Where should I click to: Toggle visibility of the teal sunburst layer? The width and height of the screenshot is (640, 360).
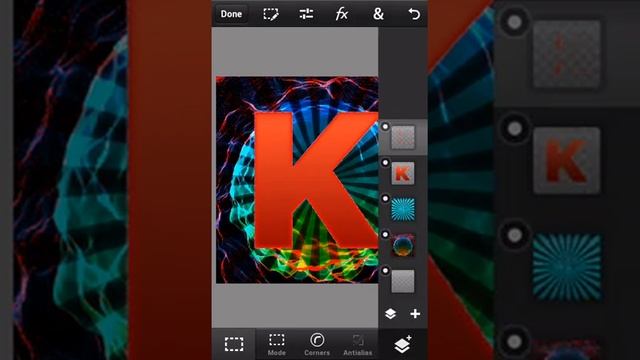click(x=385, y=199)
